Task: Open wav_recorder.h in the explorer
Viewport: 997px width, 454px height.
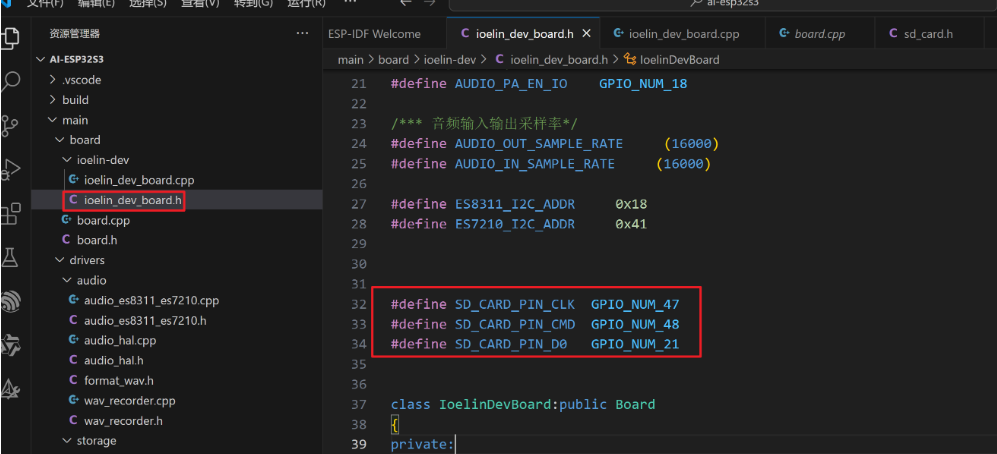Action: [x=123, y=421]
